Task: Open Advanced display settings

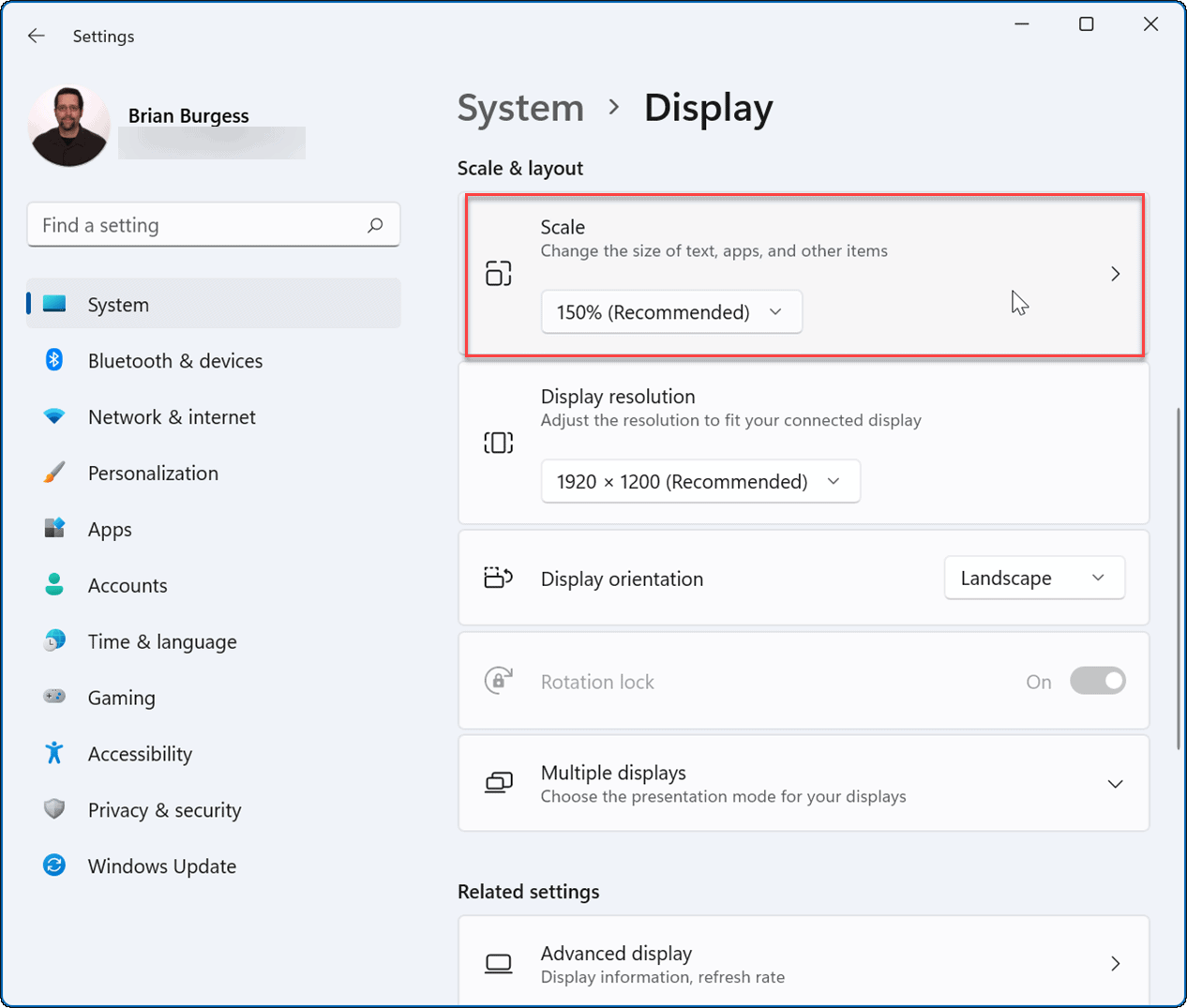Action: [x=804, y=962]
